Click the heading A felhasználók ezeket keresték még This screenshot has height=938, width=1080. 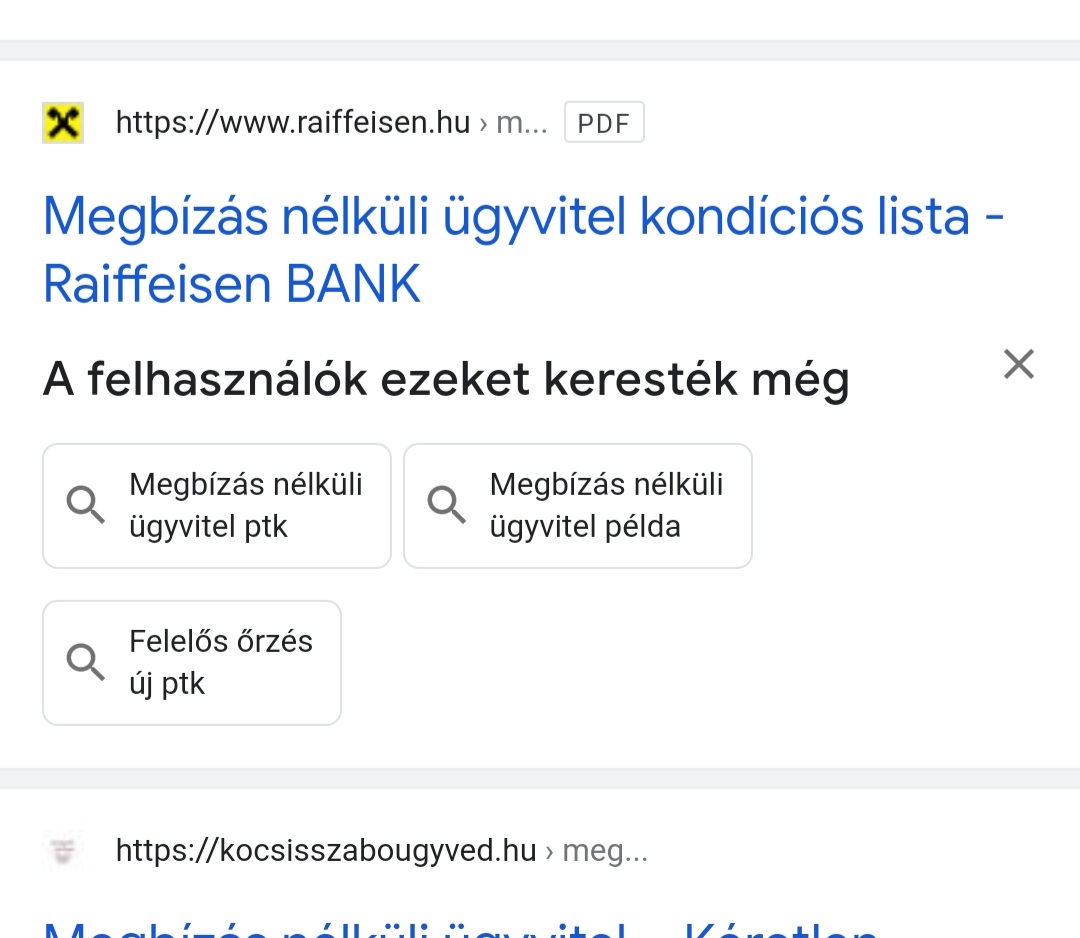tap(446, 379)
